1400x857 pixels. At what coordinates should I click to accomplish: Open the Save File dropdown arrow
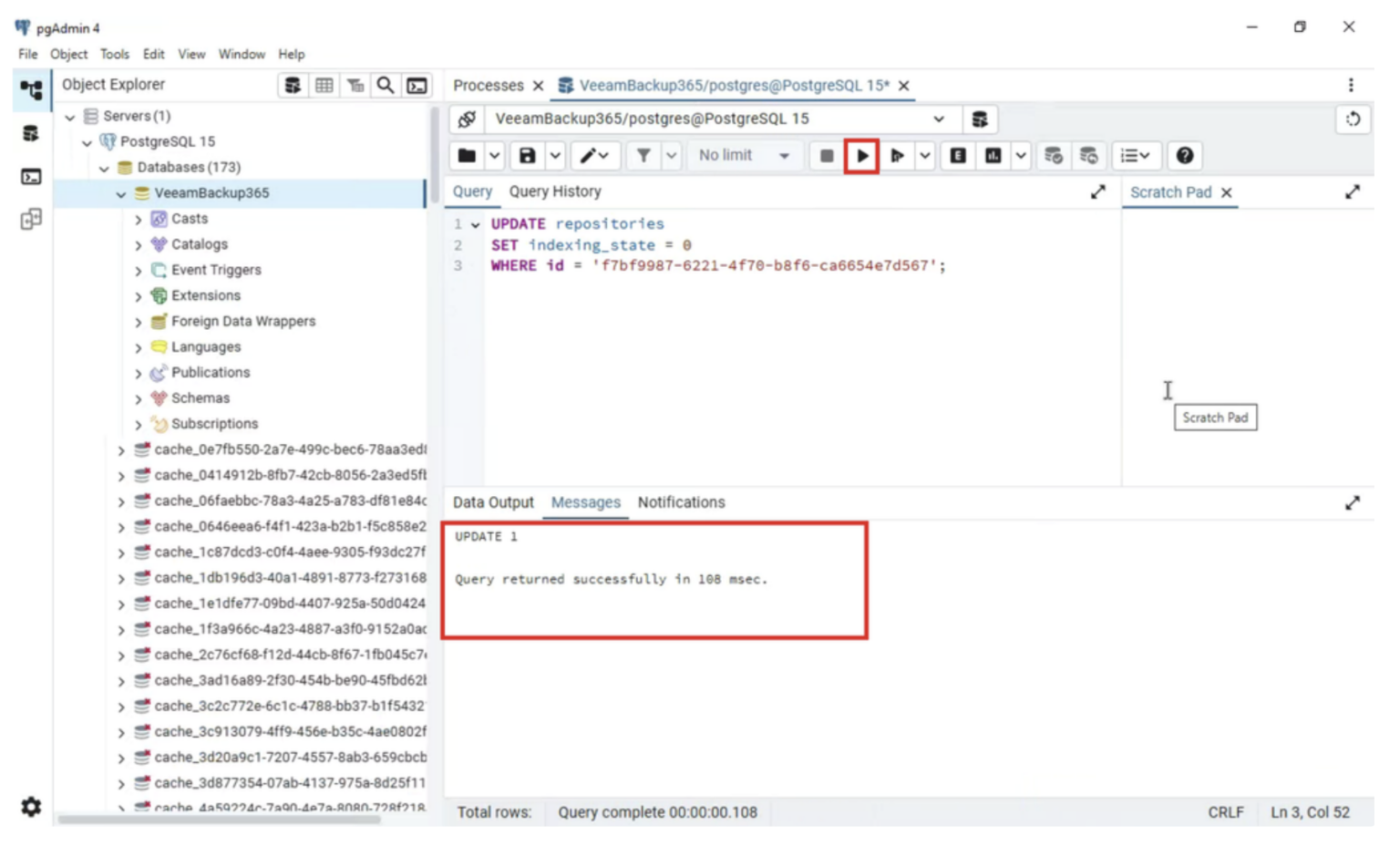coord(555,156)
